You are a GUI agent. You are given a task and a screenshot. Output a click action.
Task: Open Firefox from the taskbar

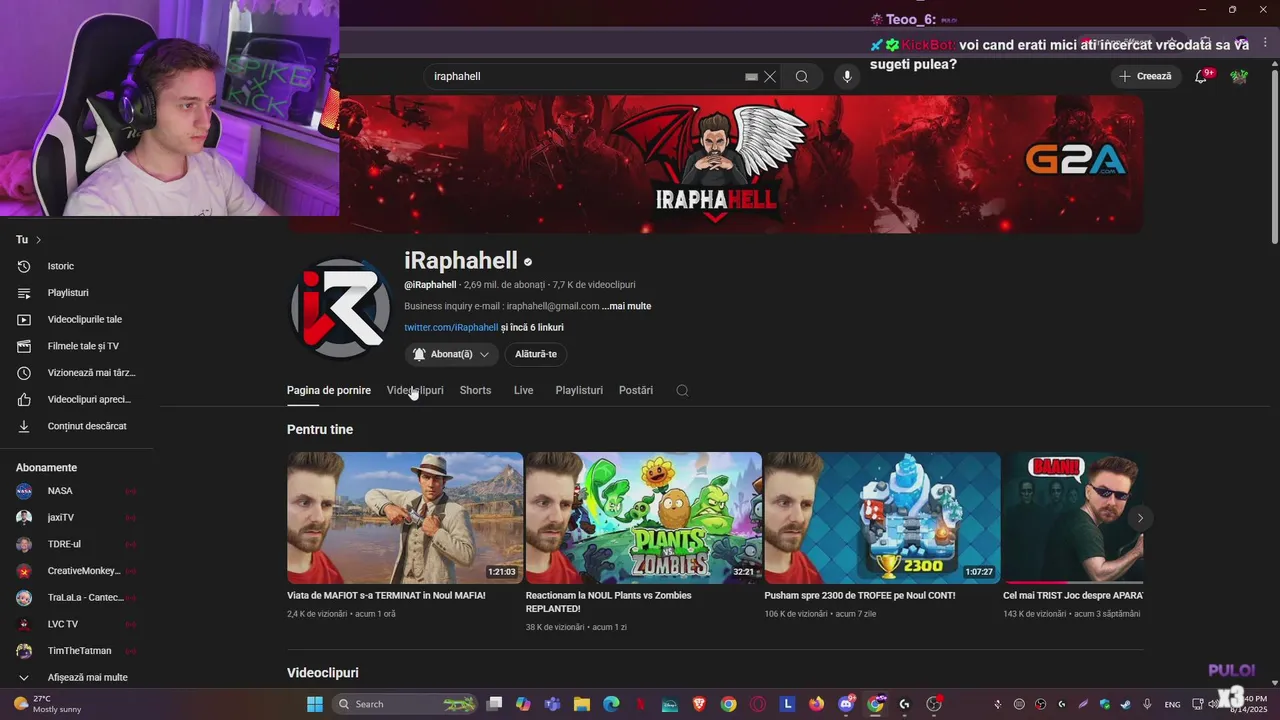pos(817,704)
